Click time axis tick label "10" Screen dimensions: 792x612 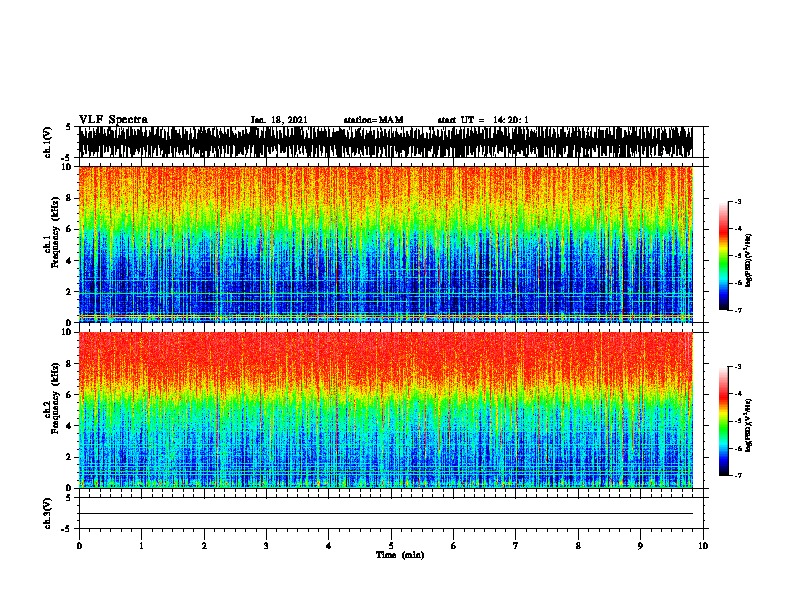(703, 546)
